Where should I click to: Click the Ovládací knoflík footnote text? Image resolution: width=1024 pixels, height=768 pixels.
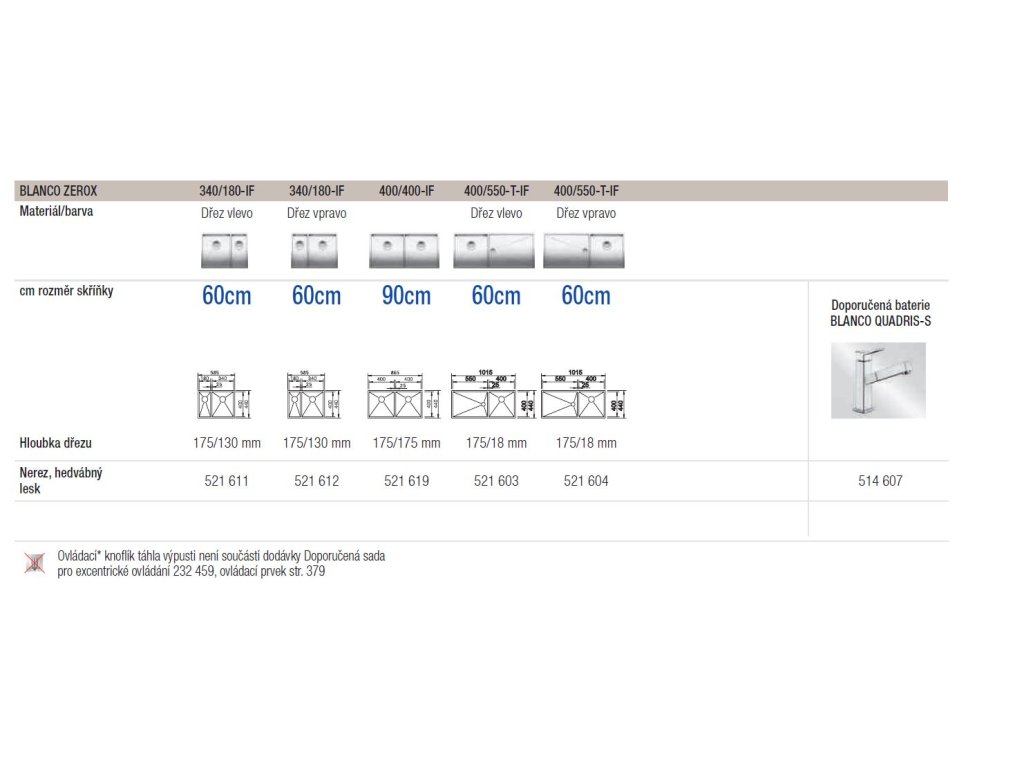point(221,563)
